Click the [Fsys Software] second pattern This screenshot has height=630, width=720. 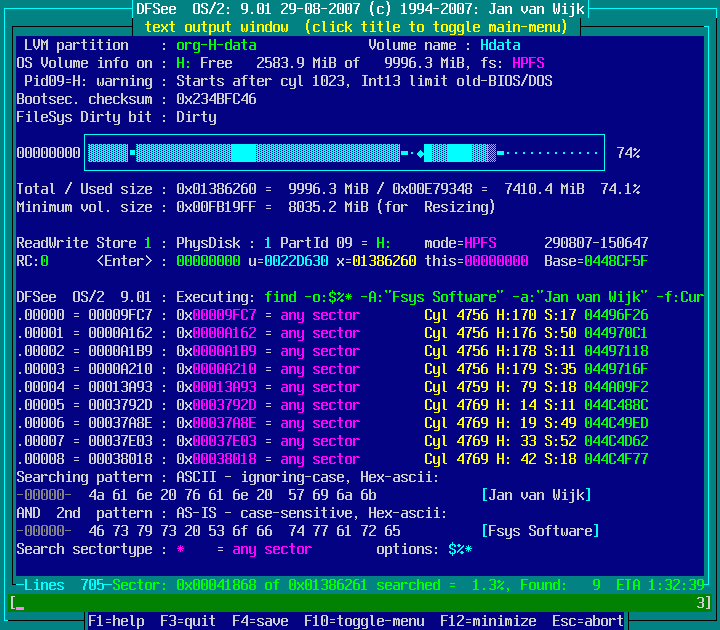[x=540, y=531]
